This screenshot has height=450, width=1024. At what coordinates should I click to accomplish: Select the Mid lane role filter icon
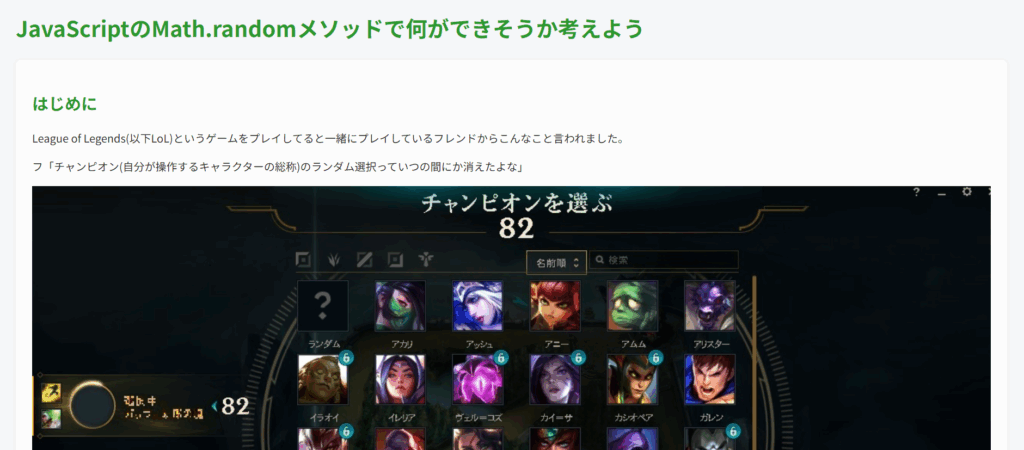(364, 260)
